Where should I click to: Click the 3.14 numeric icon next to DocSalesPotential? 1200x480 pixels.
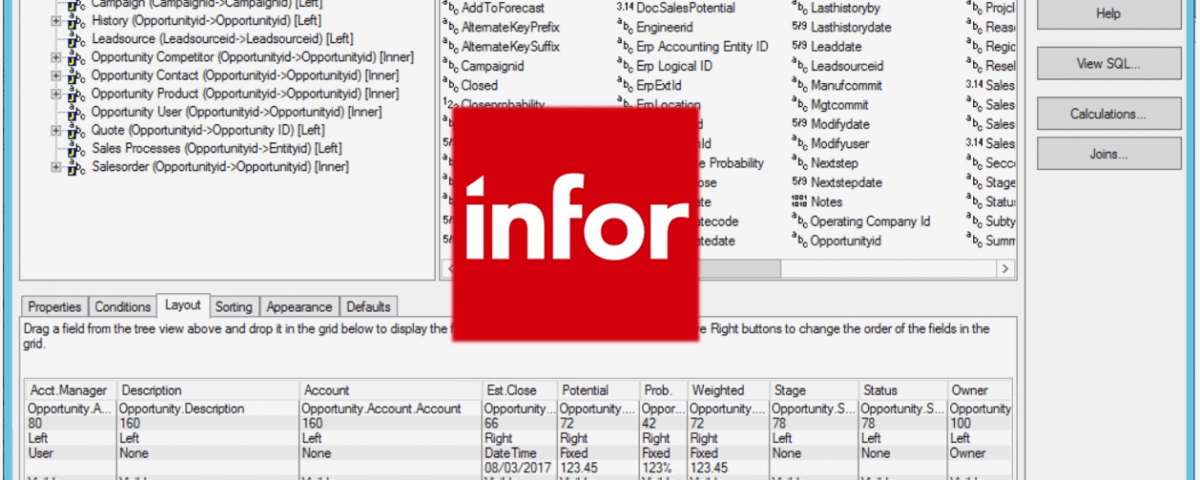pyautogui.click(x=625, y=7)
